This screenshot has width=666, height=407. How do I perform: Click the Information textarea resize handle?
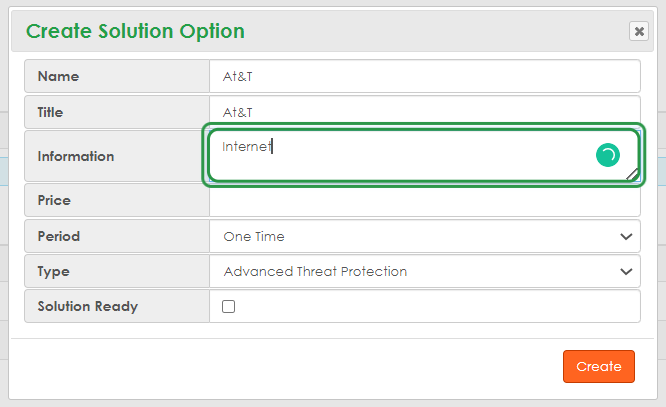pyautogui.click(x=632, y=175)
